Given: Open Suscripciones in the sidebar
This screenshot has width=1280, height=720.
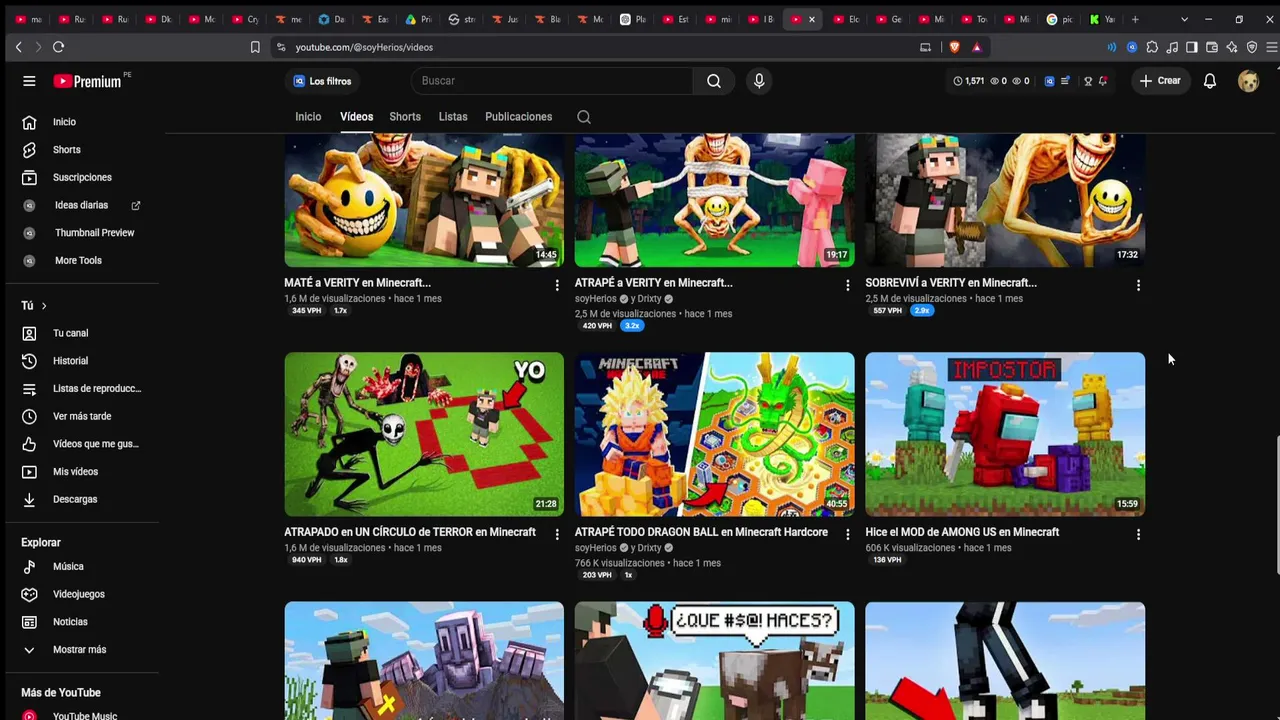Looking at the screenshot, I should [x=82, y=178].
